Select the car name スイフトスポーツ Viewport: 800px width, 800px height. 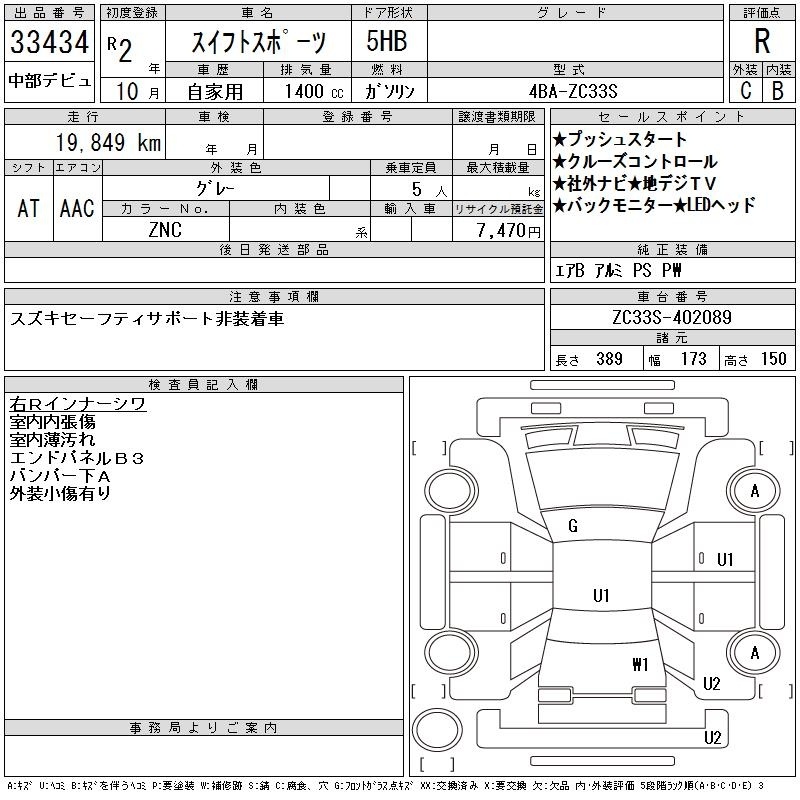258,43
